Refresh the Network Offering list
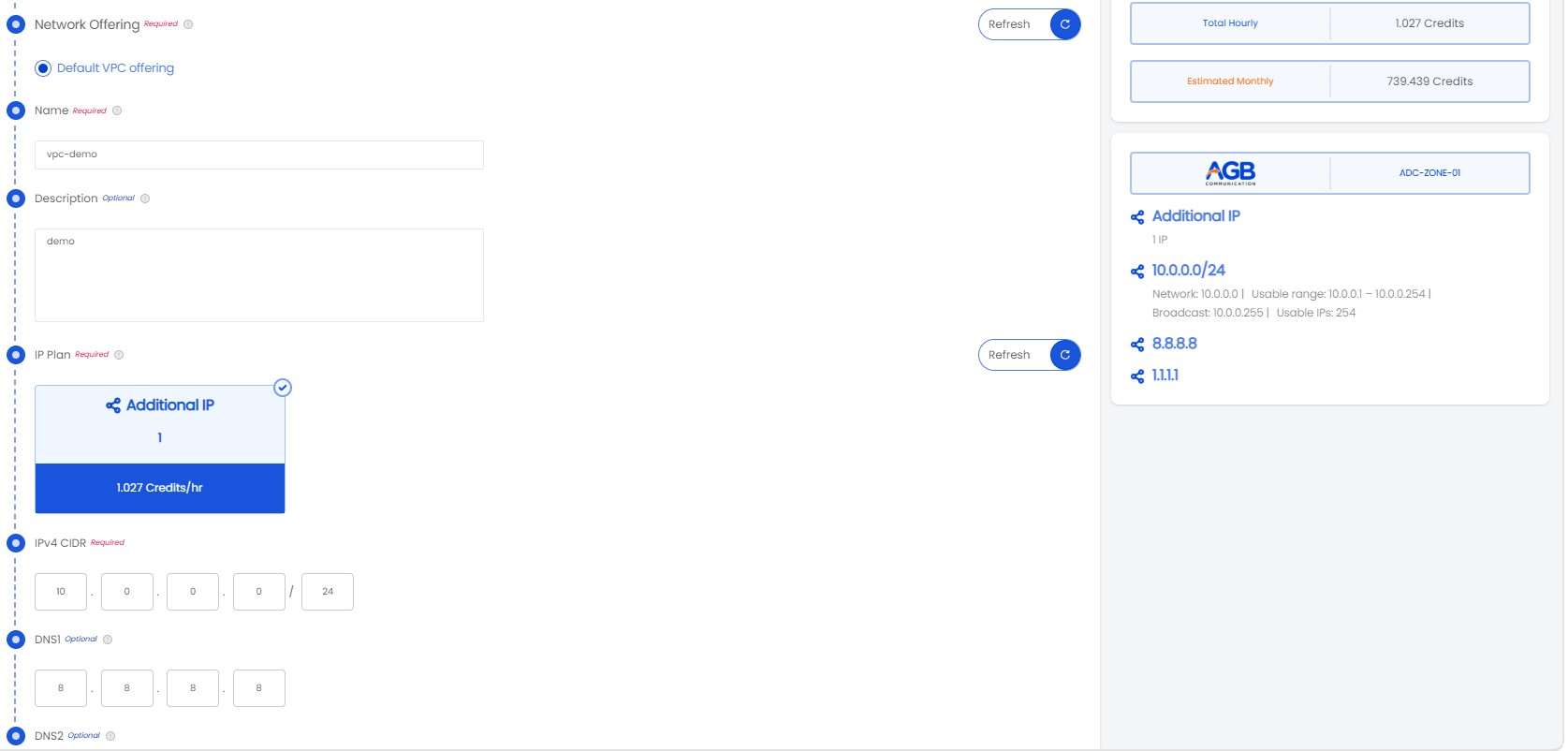 pyautogui.click(x=1029, y=24)
